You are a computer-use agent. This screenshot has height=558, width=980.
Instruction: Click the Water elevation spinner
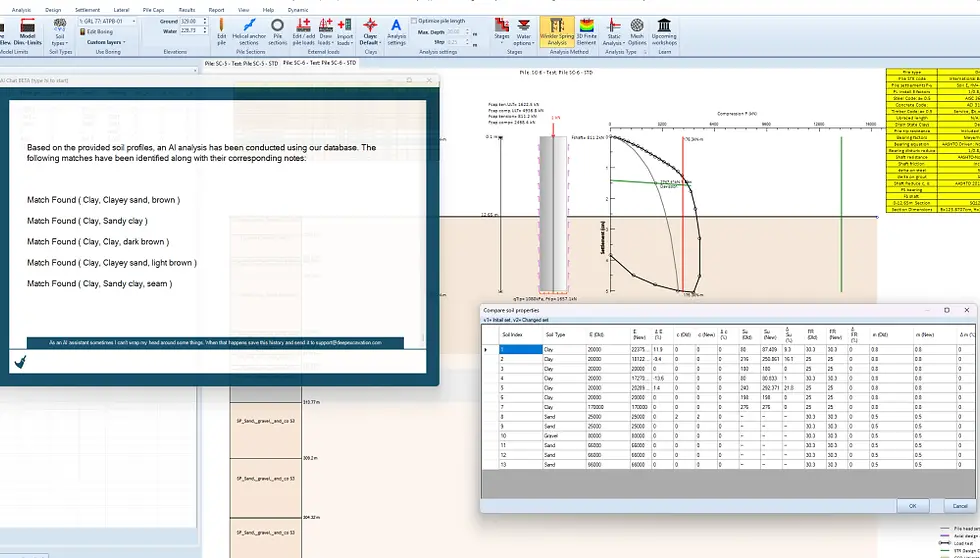click(205, 30)
